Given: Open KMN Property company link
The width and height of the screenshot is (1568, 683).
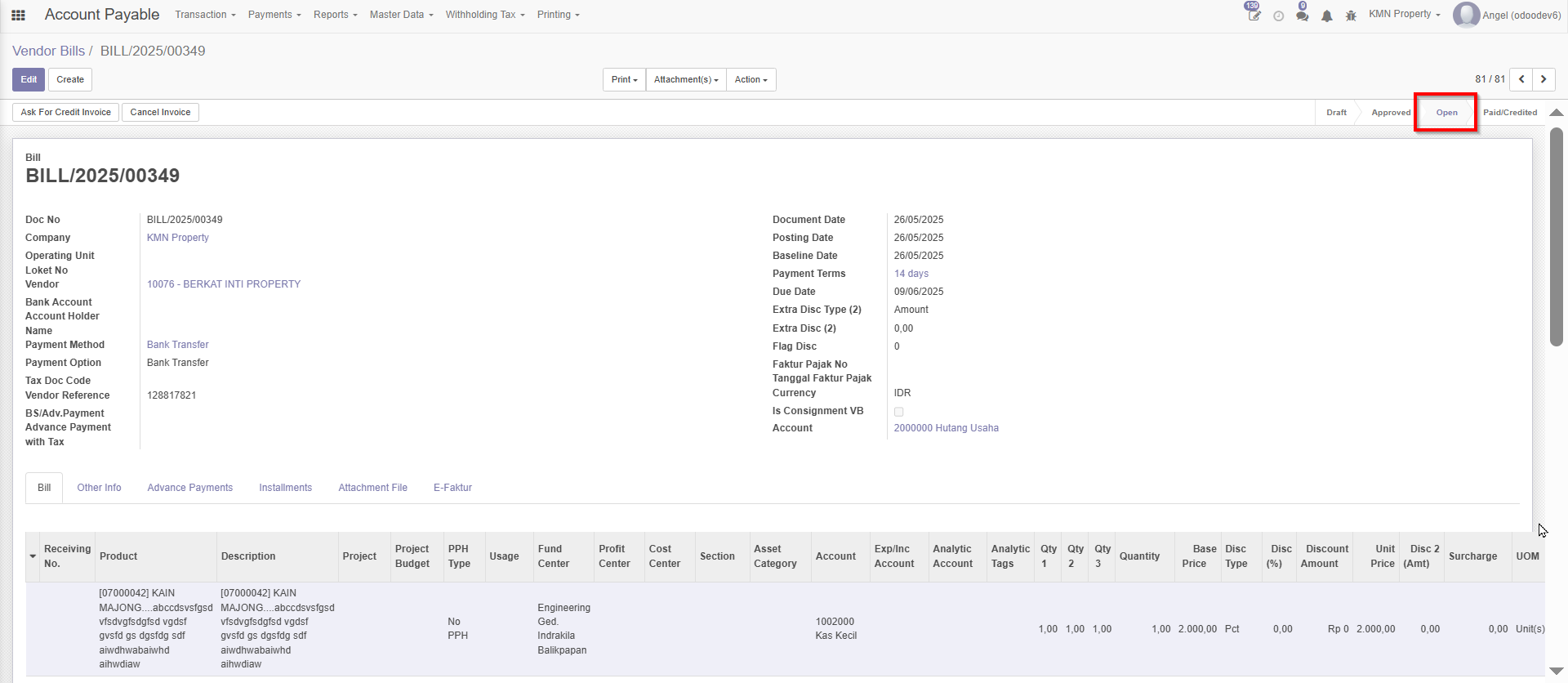Looking at the screenshot, I should [177, 238].
